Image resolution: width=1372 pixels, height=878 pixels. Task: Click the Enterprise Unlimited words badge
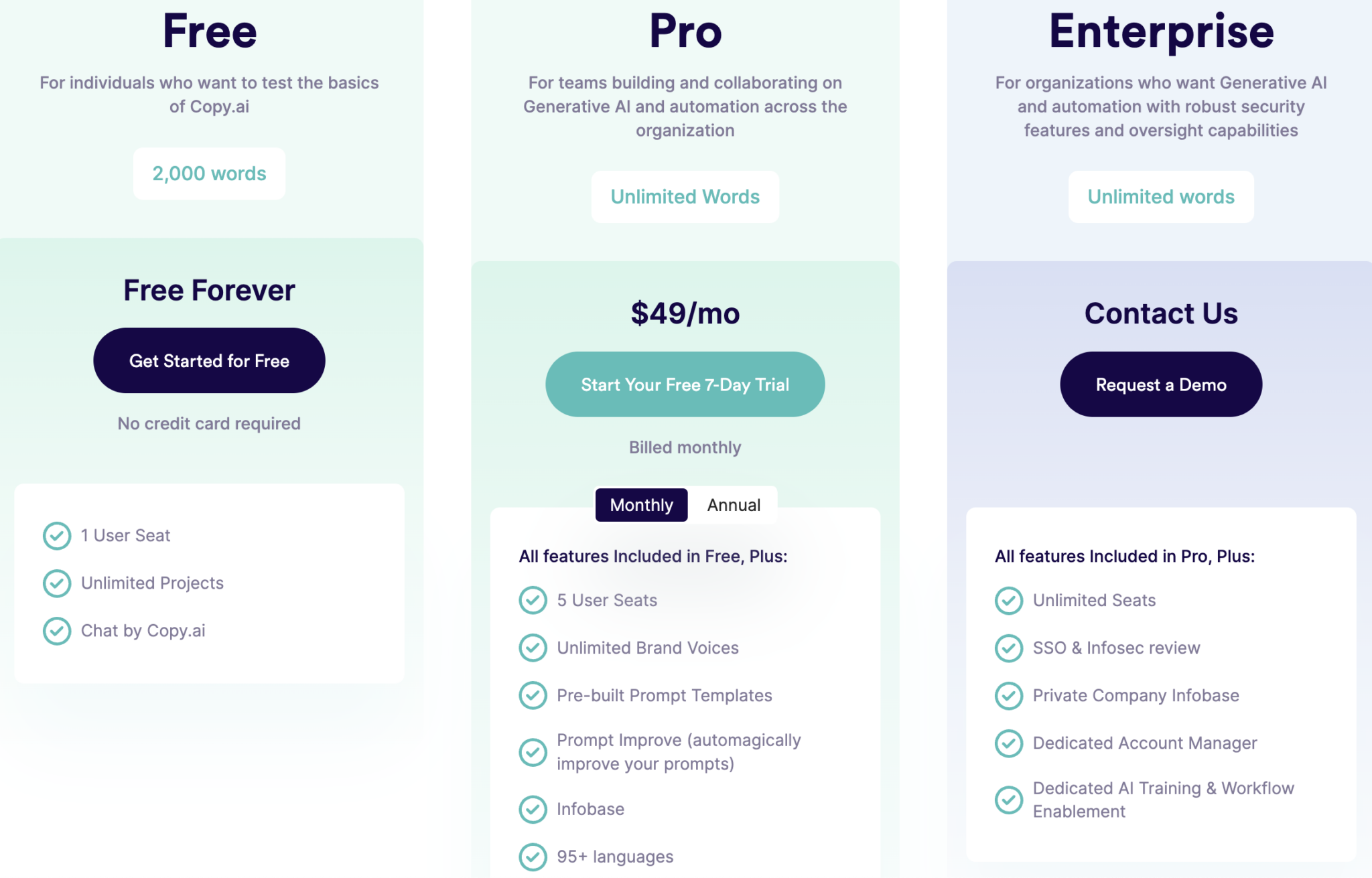click(x=1161, y=197)
